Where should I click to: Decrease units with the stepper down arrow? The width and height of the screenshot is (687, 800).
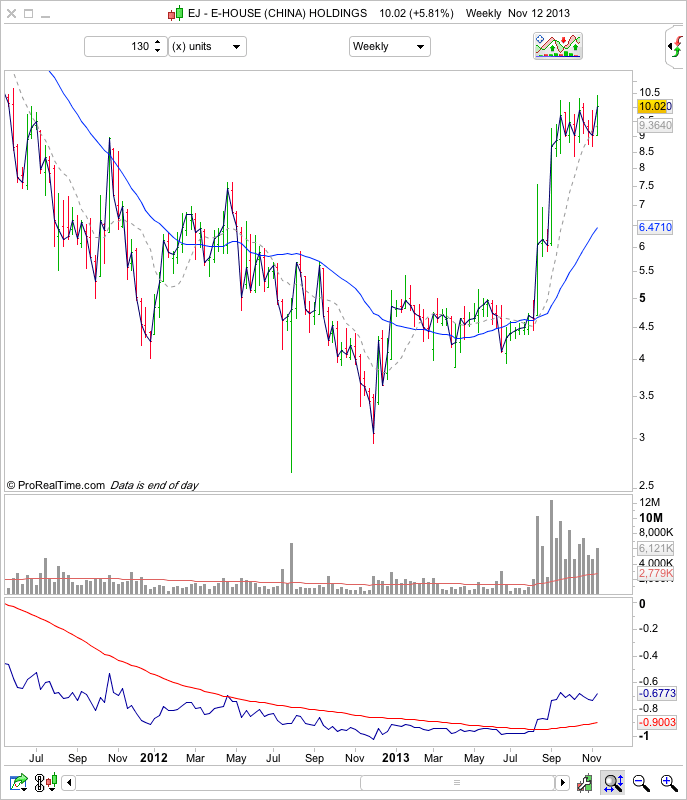tap(158, 51)
